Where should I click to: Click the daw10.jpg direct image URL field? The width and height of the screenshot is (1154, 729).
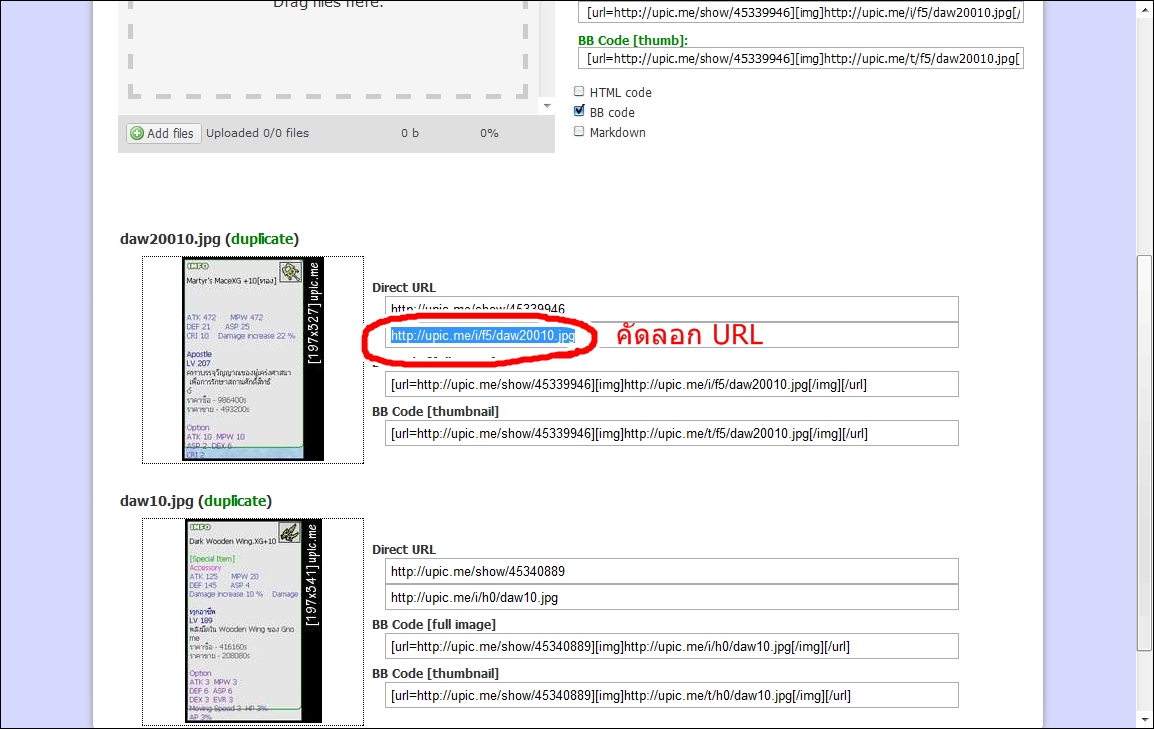click(x=671, y=597)
